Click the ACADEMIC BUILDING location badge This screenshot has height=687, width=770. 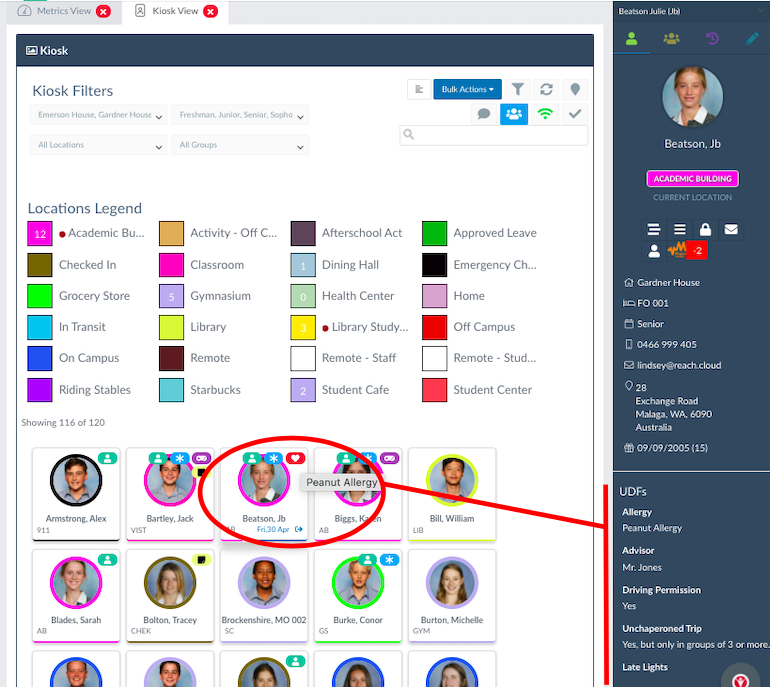pyautogui.click(x=692, y=179)
